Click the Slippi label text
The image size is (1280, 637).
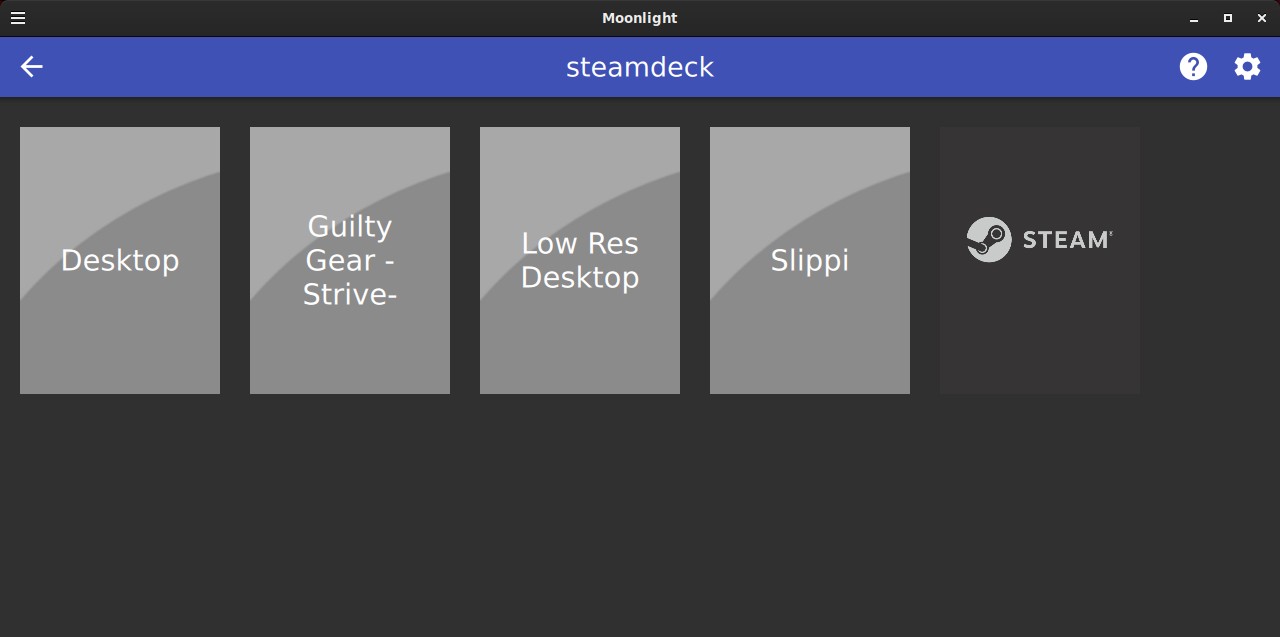coord(810,261)
